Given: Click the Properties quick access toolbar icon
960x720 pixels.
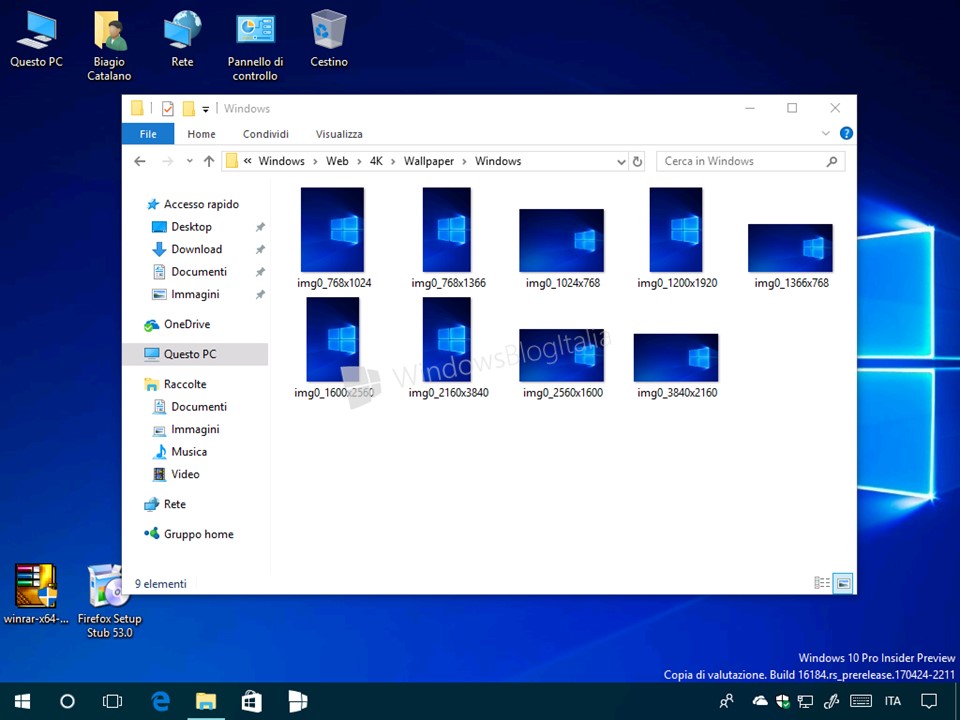Looking at the screenshot, I should [x=167, y=109].
